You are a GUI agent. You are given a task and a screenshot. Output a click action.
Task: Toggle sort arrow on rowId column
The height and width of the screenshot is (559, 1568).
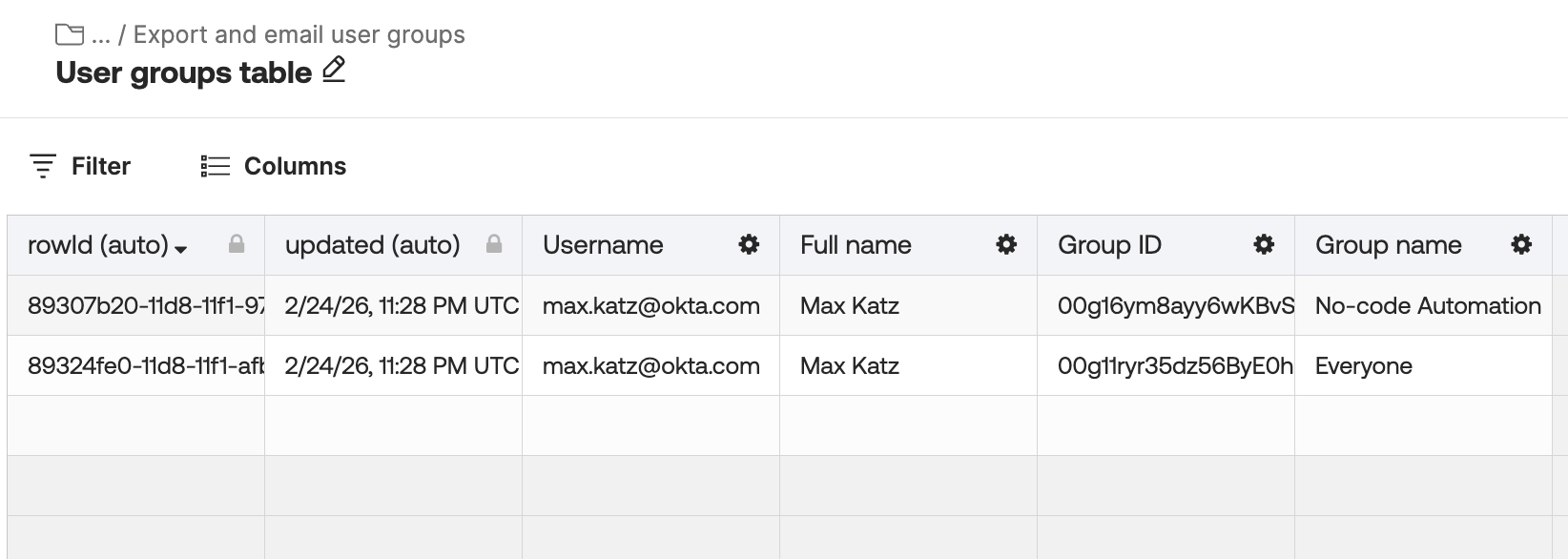pyautogui.click(x=181, y=249)
